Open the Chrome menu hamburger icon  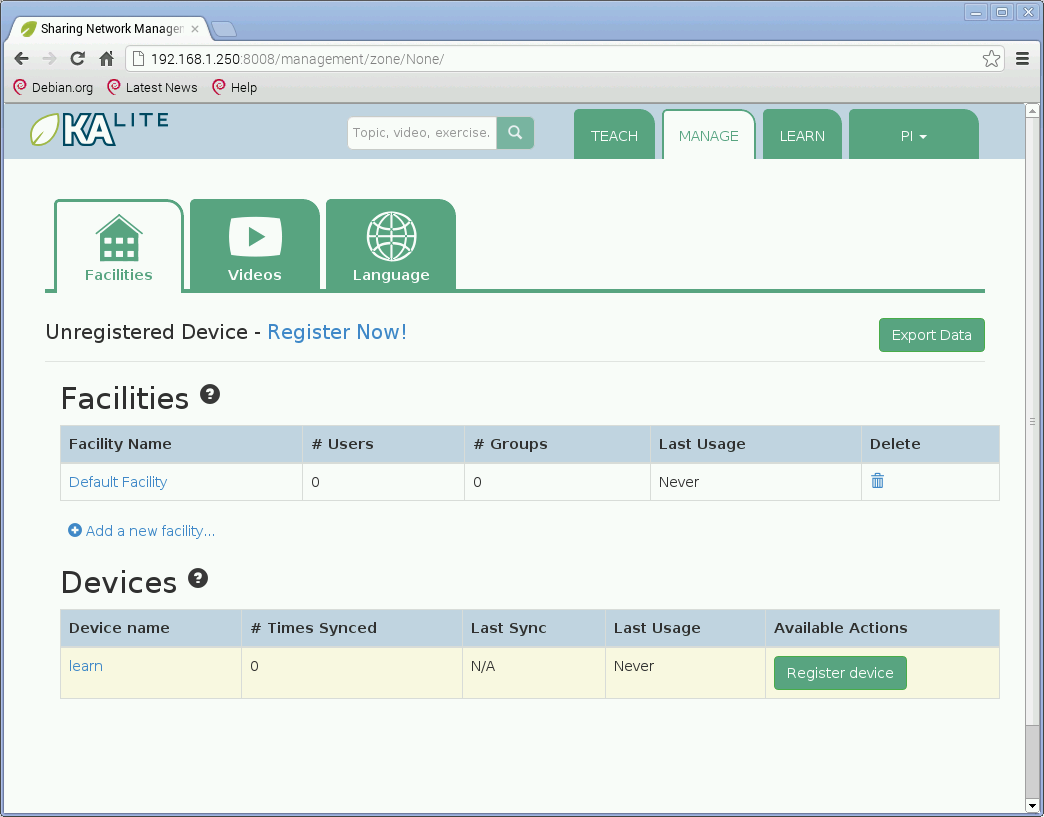click(x=1022, y=59)
